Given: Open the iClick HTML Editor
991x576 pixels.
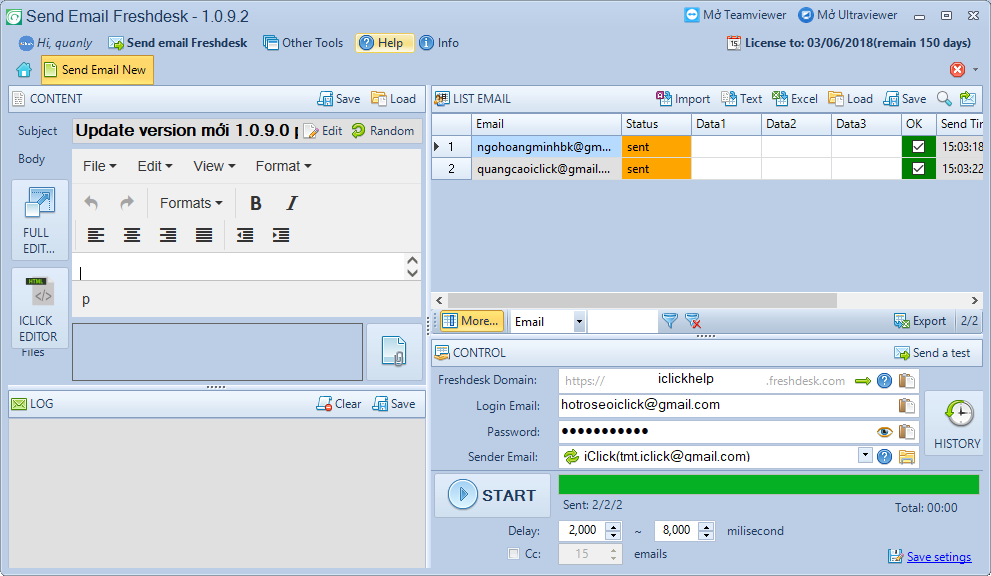Looking at the screenshot, I should tap(39, 308).
